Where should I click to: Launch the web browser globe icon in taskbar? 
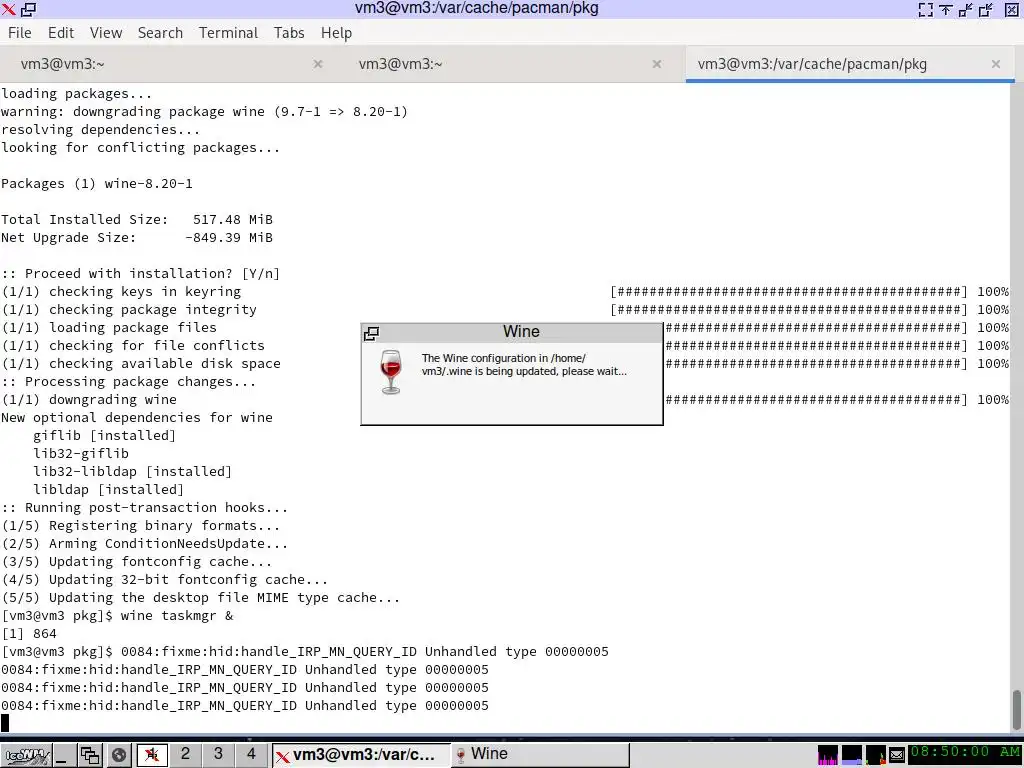(119, 756)
